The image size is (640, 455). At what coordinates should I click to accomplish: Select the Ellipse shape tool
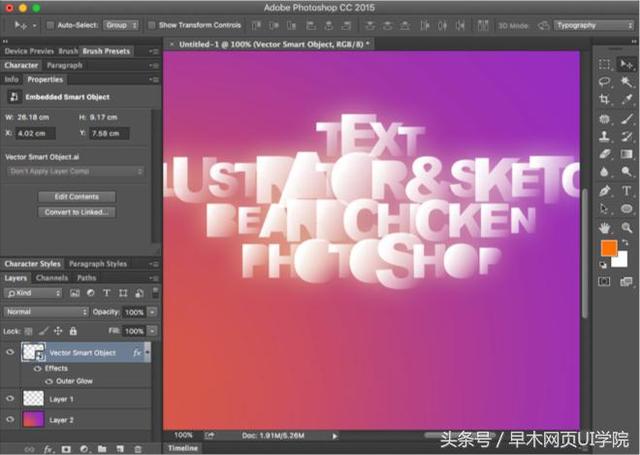click(627, 209)
